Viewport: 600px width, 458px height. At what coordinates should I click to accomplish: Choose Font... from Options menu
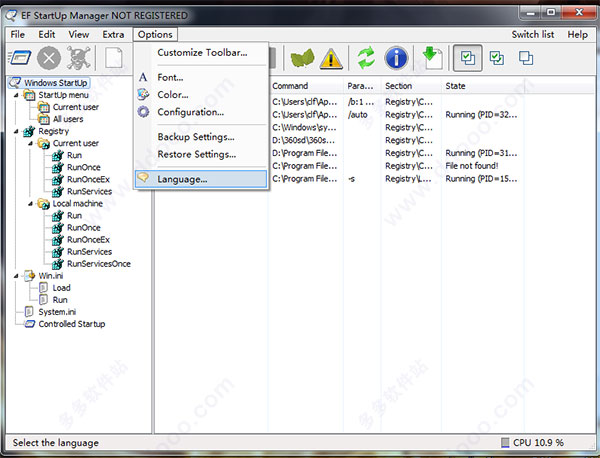201,77
